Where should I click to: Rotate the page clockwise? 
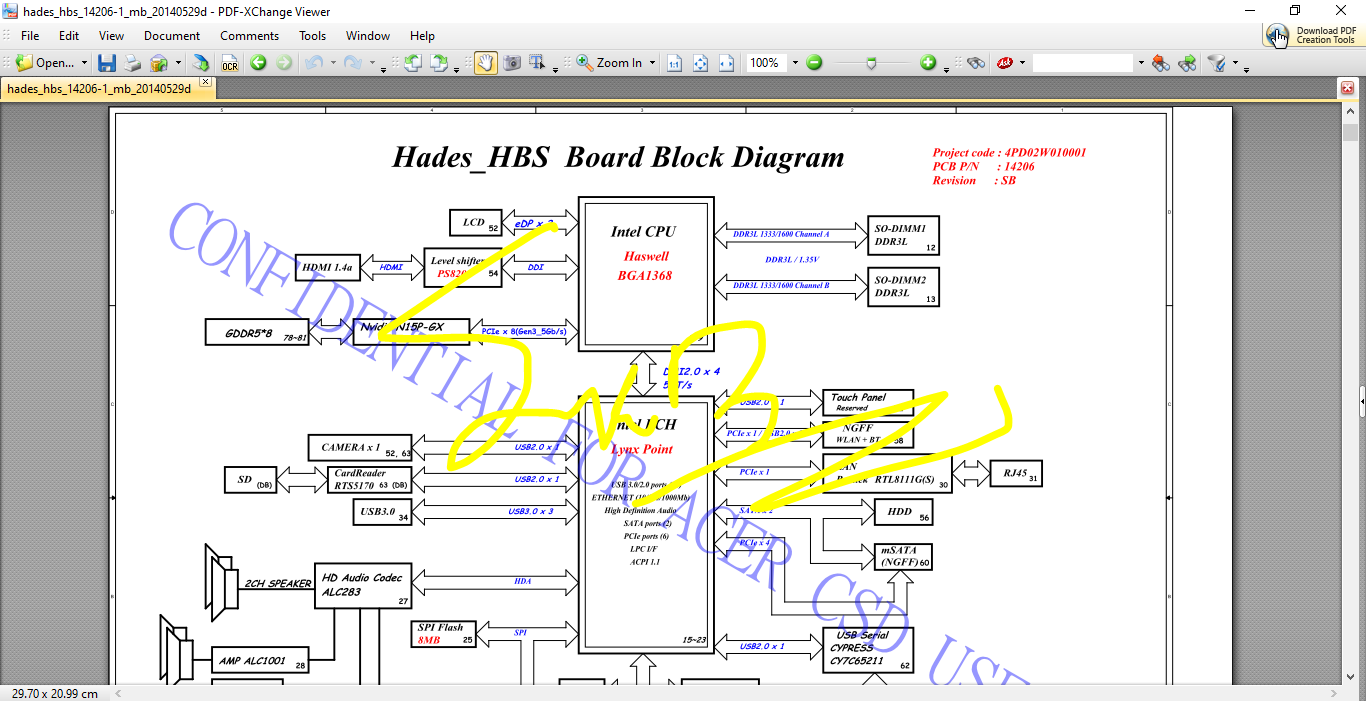tap(438, 63)
